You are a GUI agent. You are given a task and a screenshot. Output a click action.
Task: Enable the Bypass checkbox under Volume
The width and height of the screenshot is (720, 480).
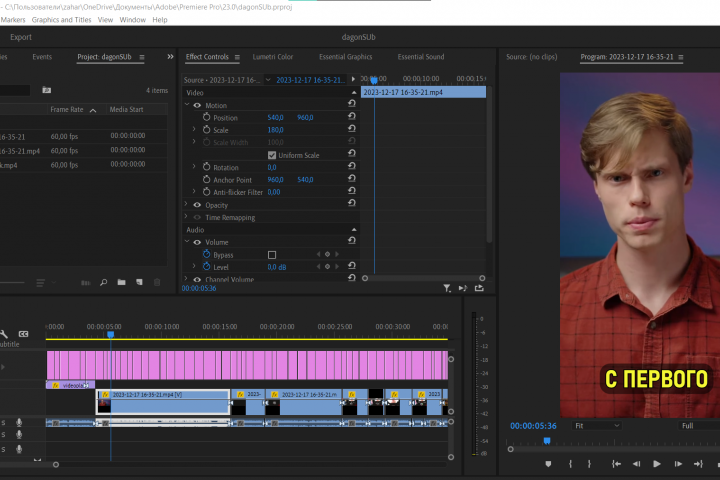click(x=272, y=254)
